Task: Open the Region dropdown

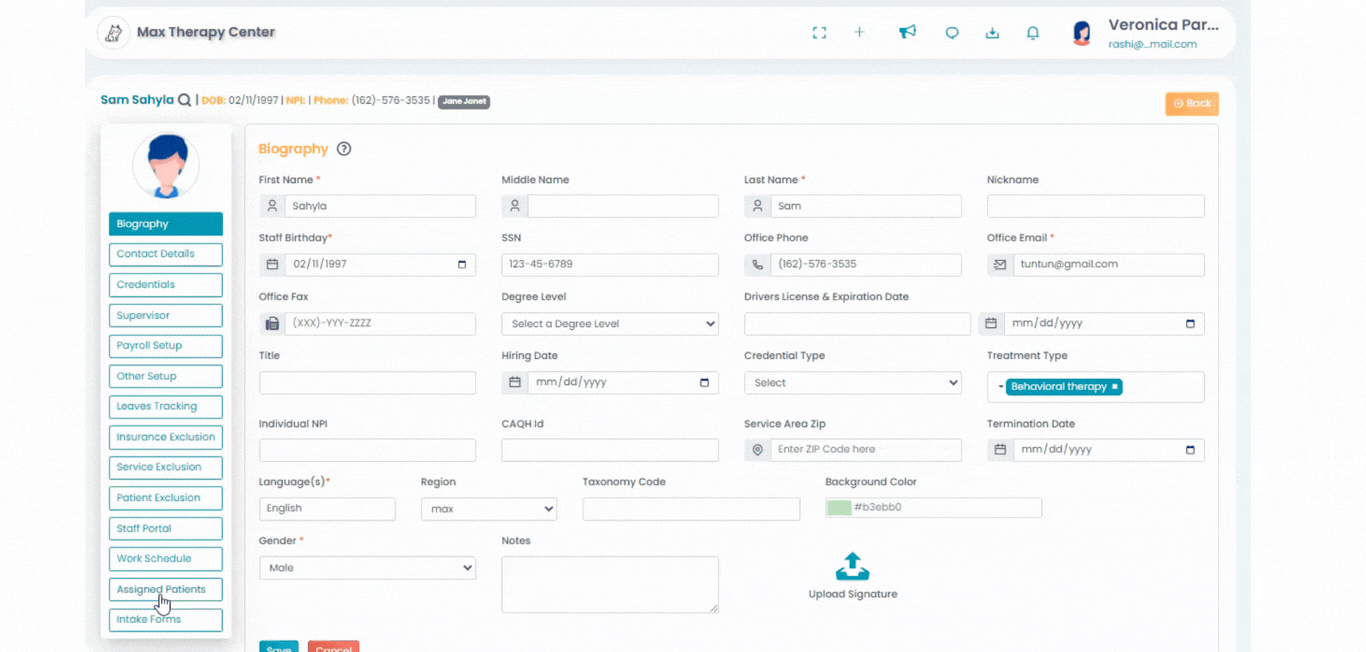Action: (489, 509)
